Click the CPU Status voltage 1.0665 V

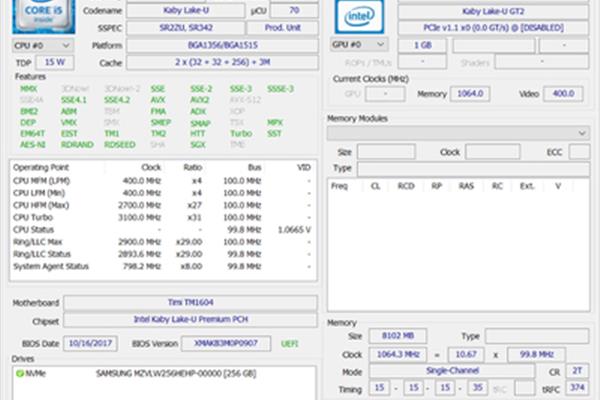point(294,230)
